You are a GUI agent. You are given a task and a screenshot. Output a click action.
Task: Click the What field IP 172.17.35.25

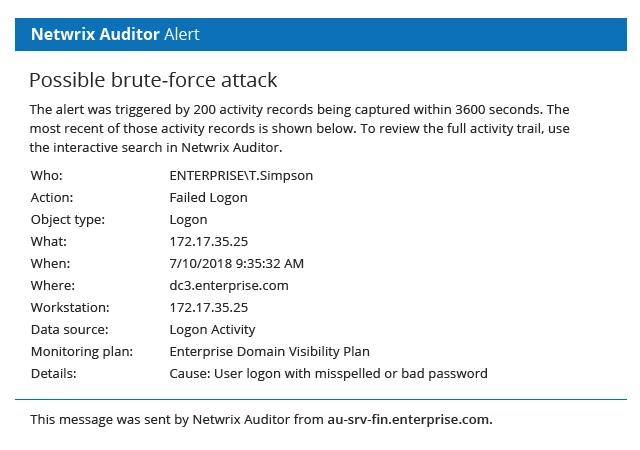[x=209, y=241]
